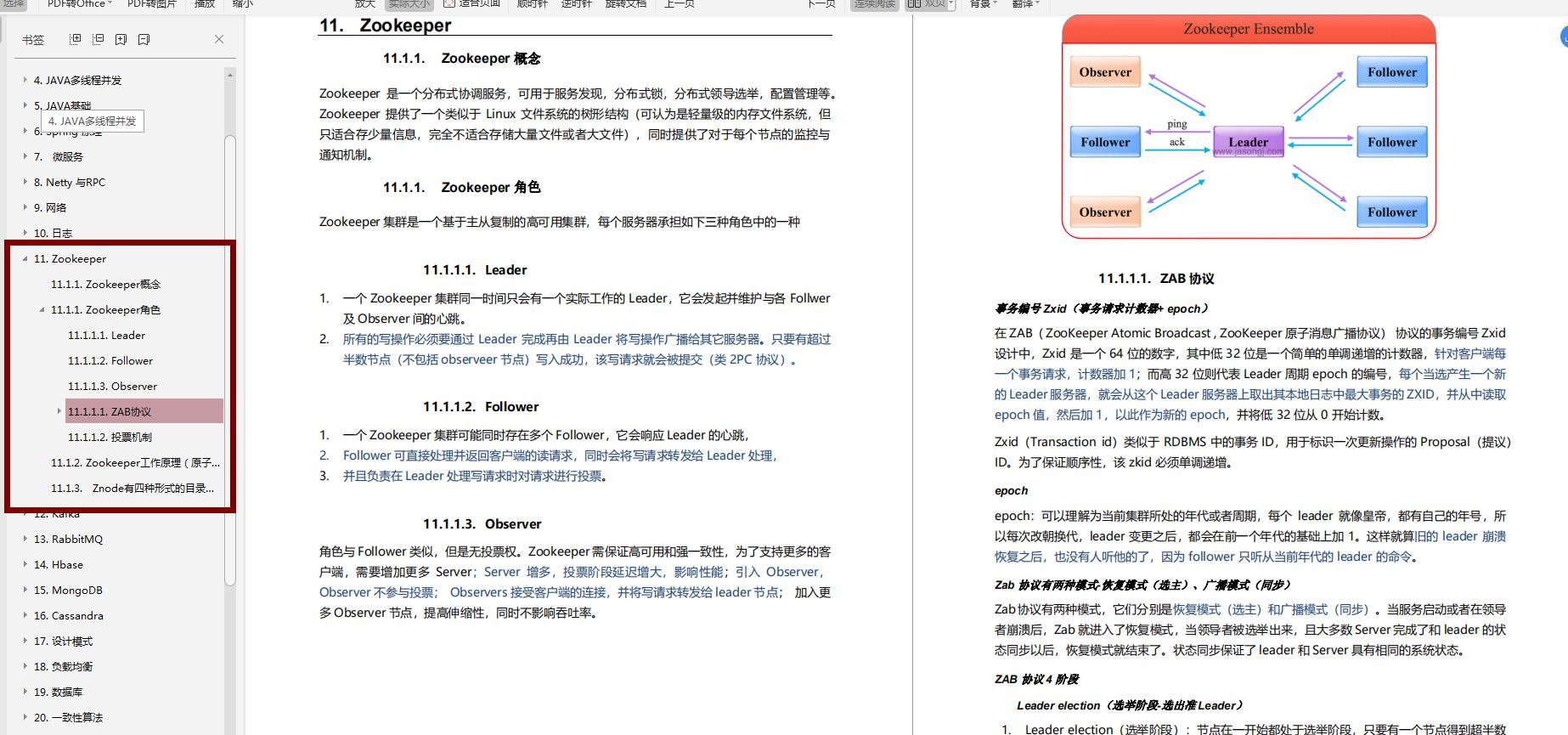Click the delete bookmark icon
The height and width of the screenshot is (735, 1568).
144,39
